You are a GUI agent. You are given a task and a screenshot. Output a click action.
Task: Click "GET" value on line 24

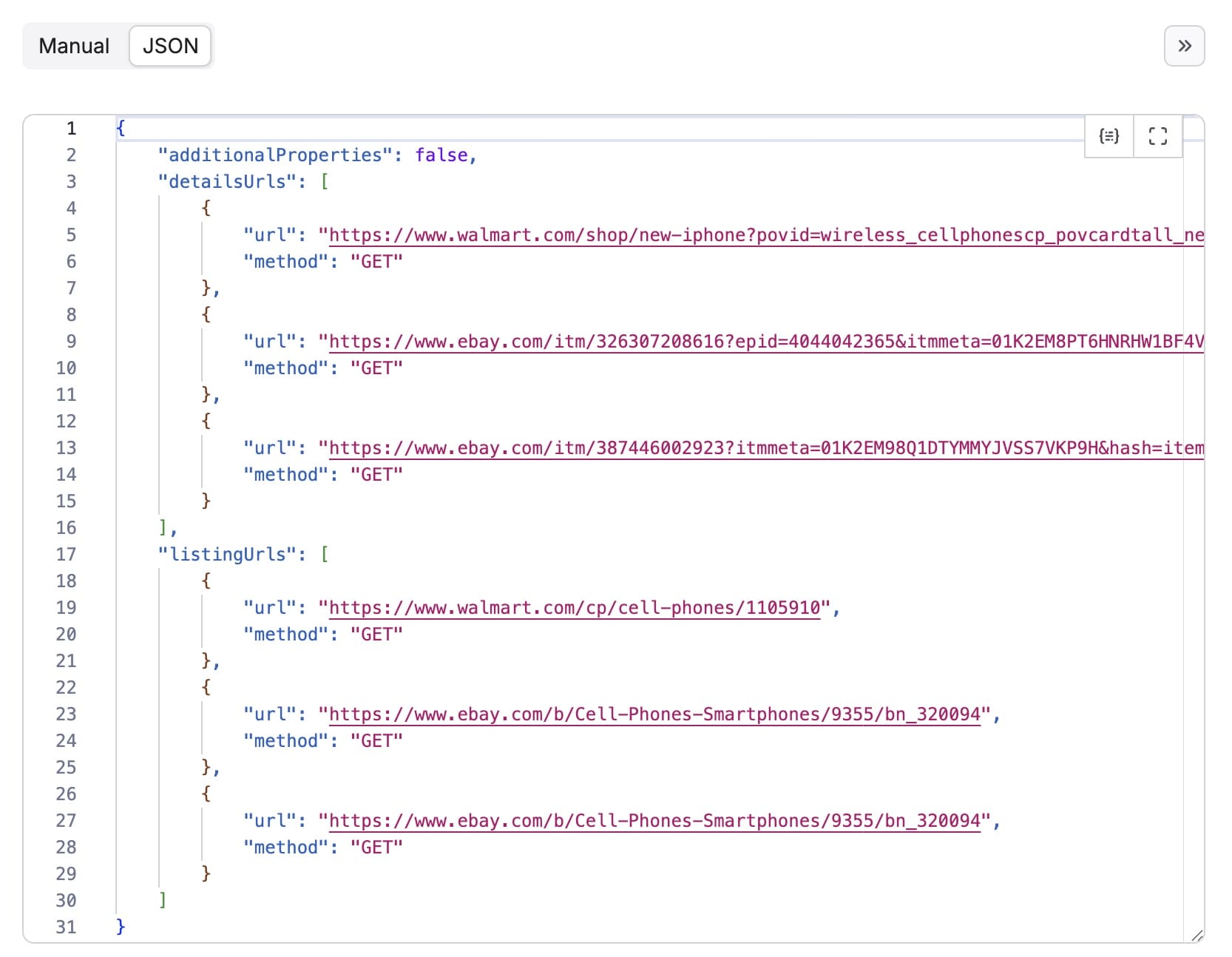point(376,741)
